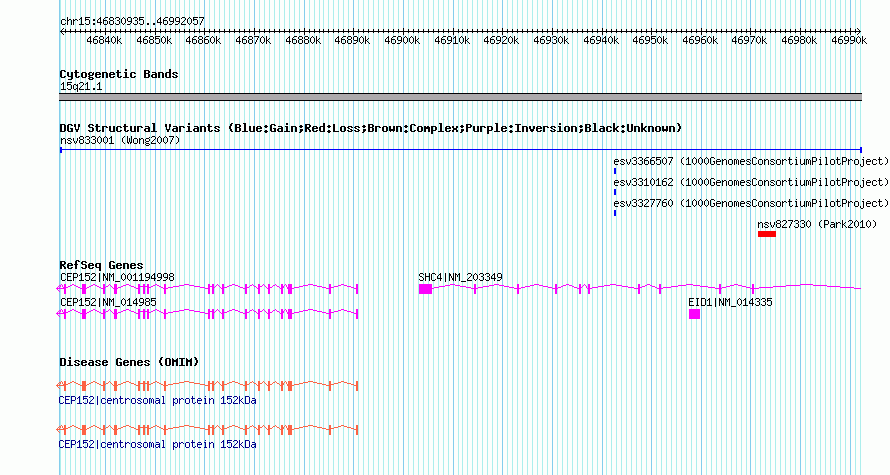The width and height of the screenshot is (890, 475).
Task: Click the 46920k ruler tick label
Action: click(x=501, y=40)
